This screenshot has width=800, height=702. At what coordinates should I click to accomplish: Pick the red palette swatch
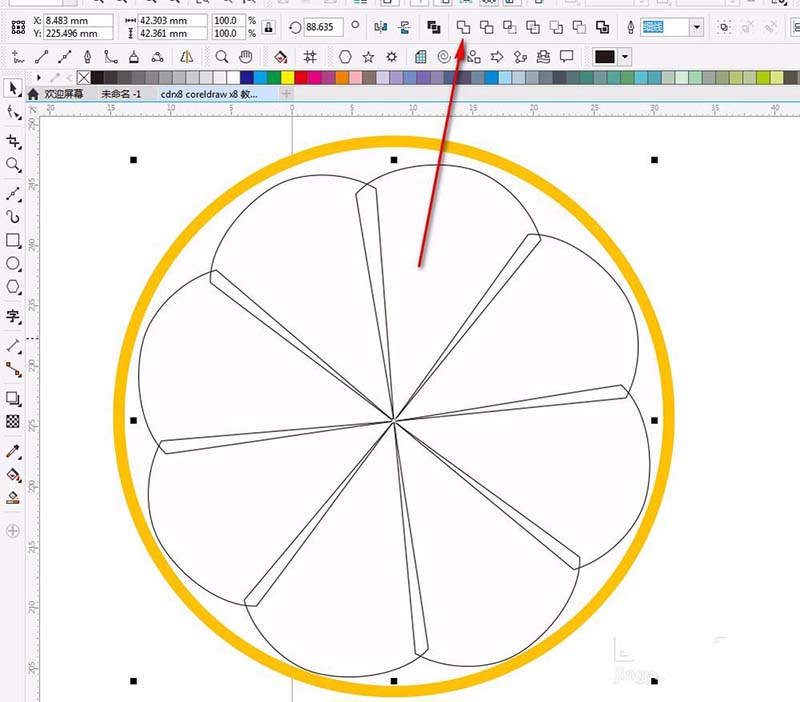tap(301, 78)
